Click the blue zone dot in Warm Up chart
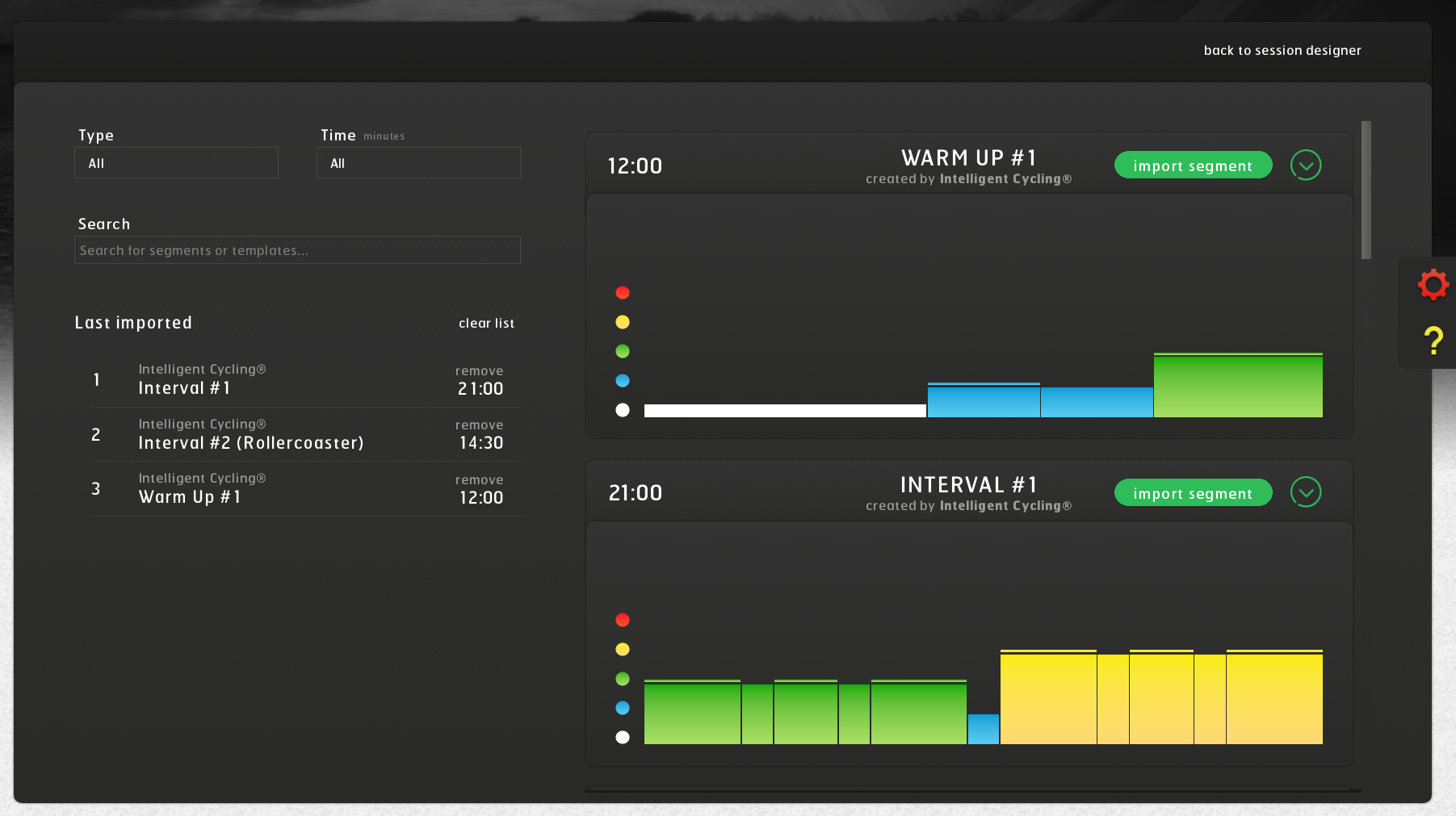The width and height of the screenshot is (1456, 816). [x=623, y=380]
